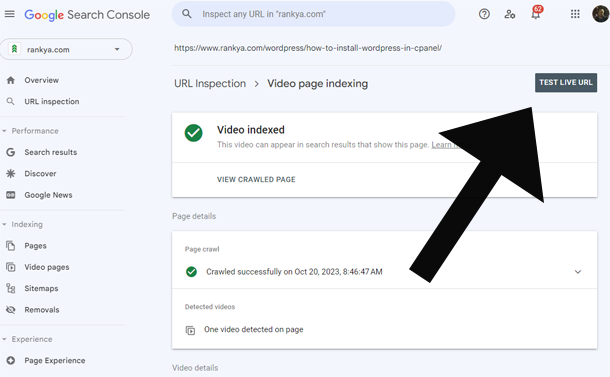Image resolution: width=610 pixels, height=377 pixels.
Task: Expand the Page crawl details chevron
Action: (x=578, y=272)
